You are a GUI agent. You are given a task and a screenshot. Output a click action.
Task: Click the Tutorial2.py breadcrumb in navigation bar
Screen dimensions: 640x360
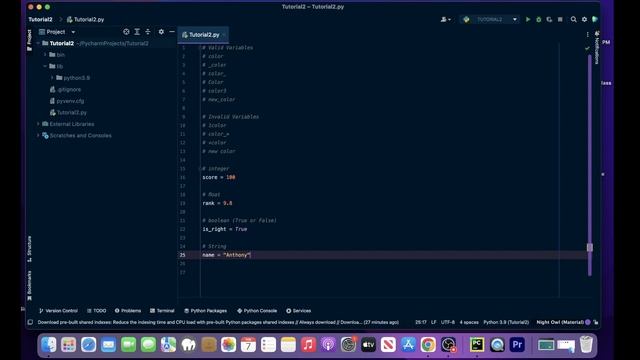pos(86,19)
